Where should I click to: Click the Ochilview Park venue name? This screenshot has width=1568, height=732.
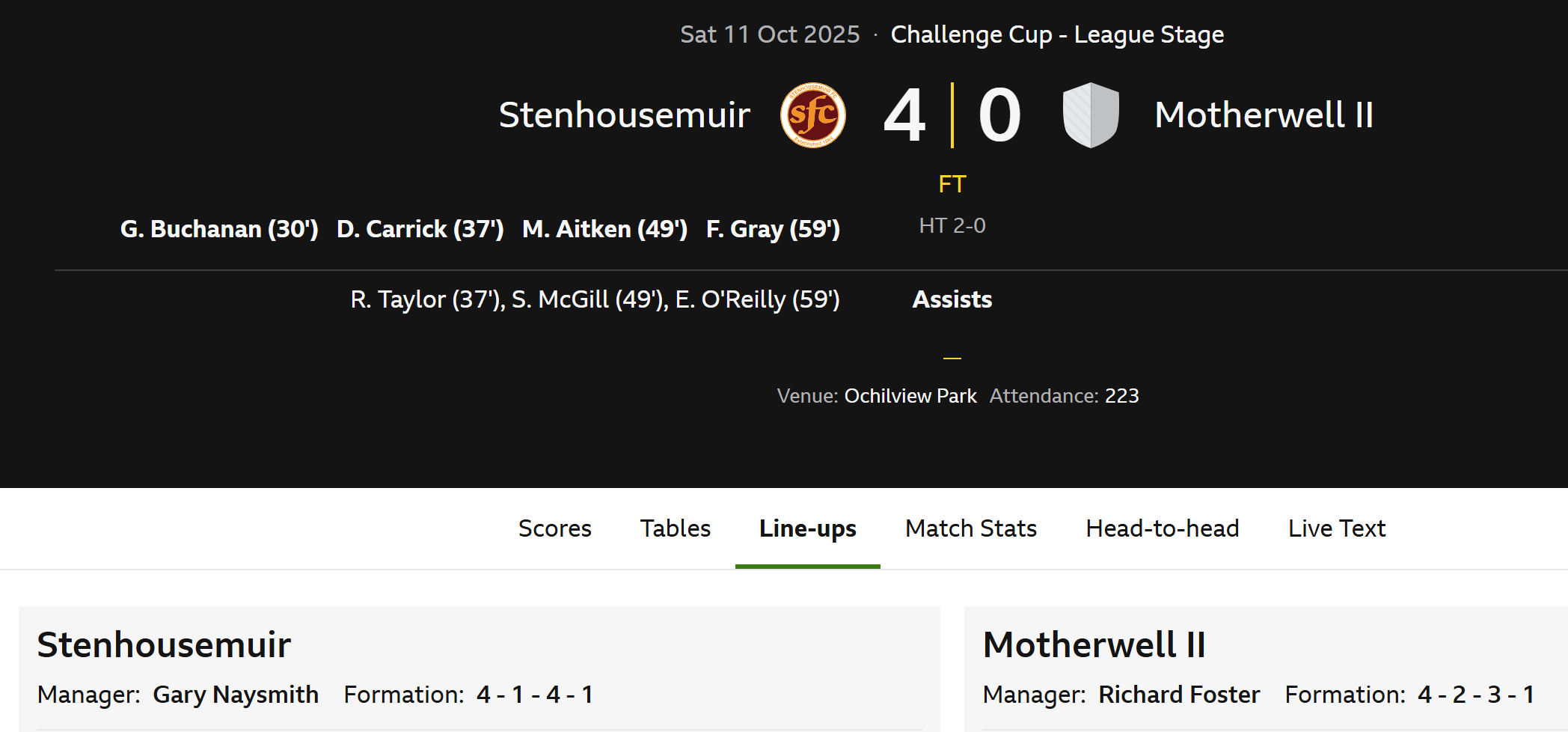point(910,396)
